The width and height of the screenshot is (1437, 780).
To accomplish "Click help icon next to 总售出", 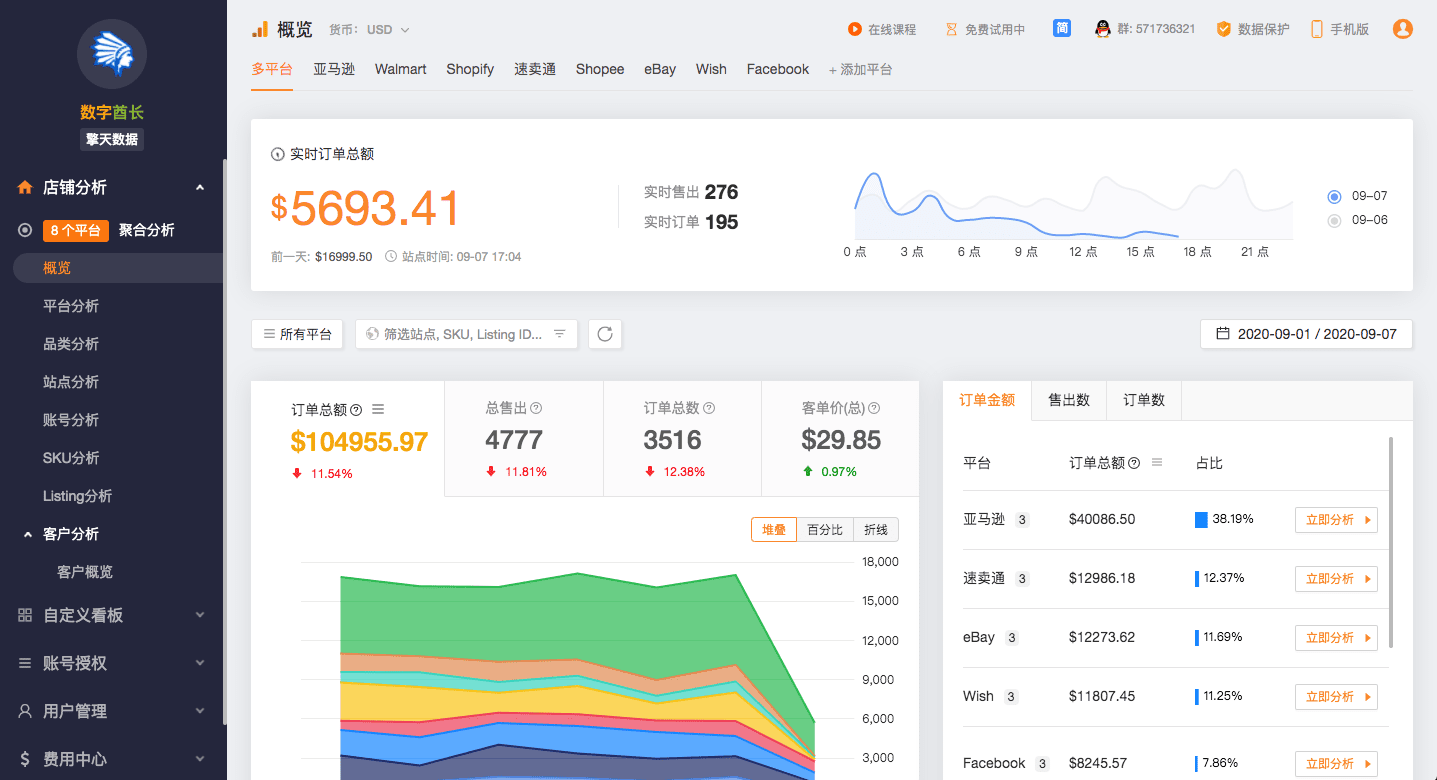I will (x=536, y=408).
